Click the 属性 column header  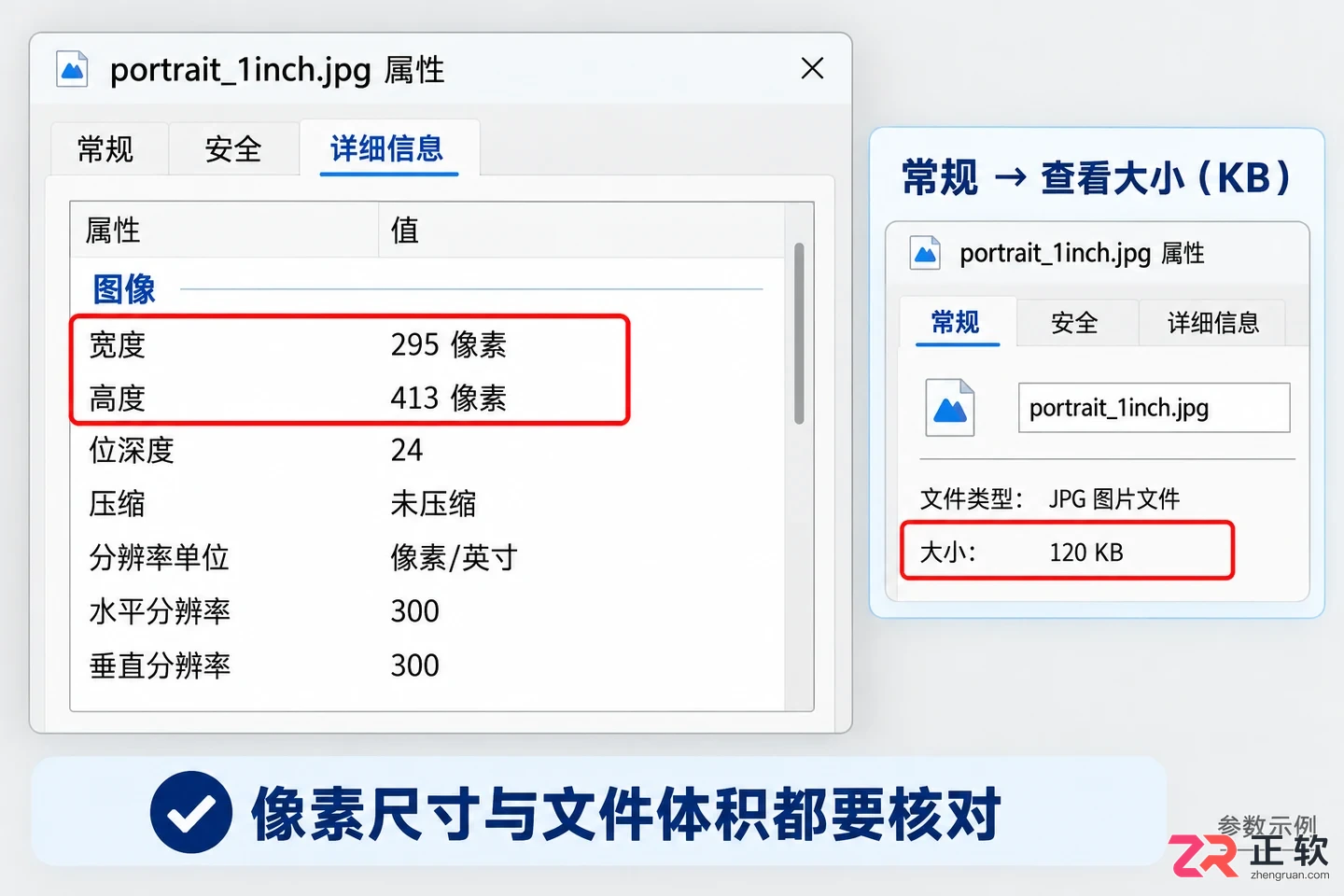[x=224, y=230]
